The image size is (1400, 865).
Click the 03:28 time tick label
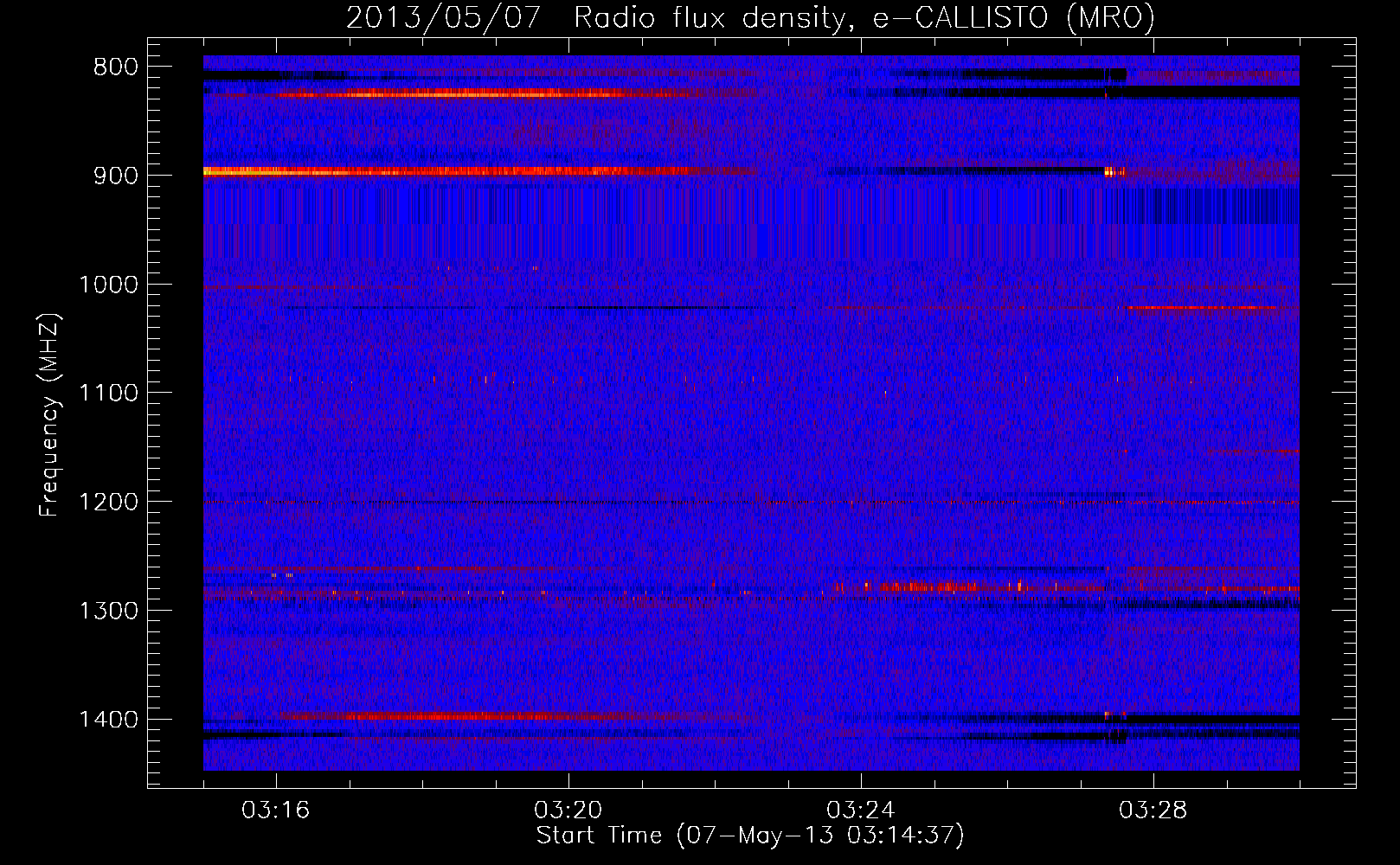click(x=1153, y=811)
